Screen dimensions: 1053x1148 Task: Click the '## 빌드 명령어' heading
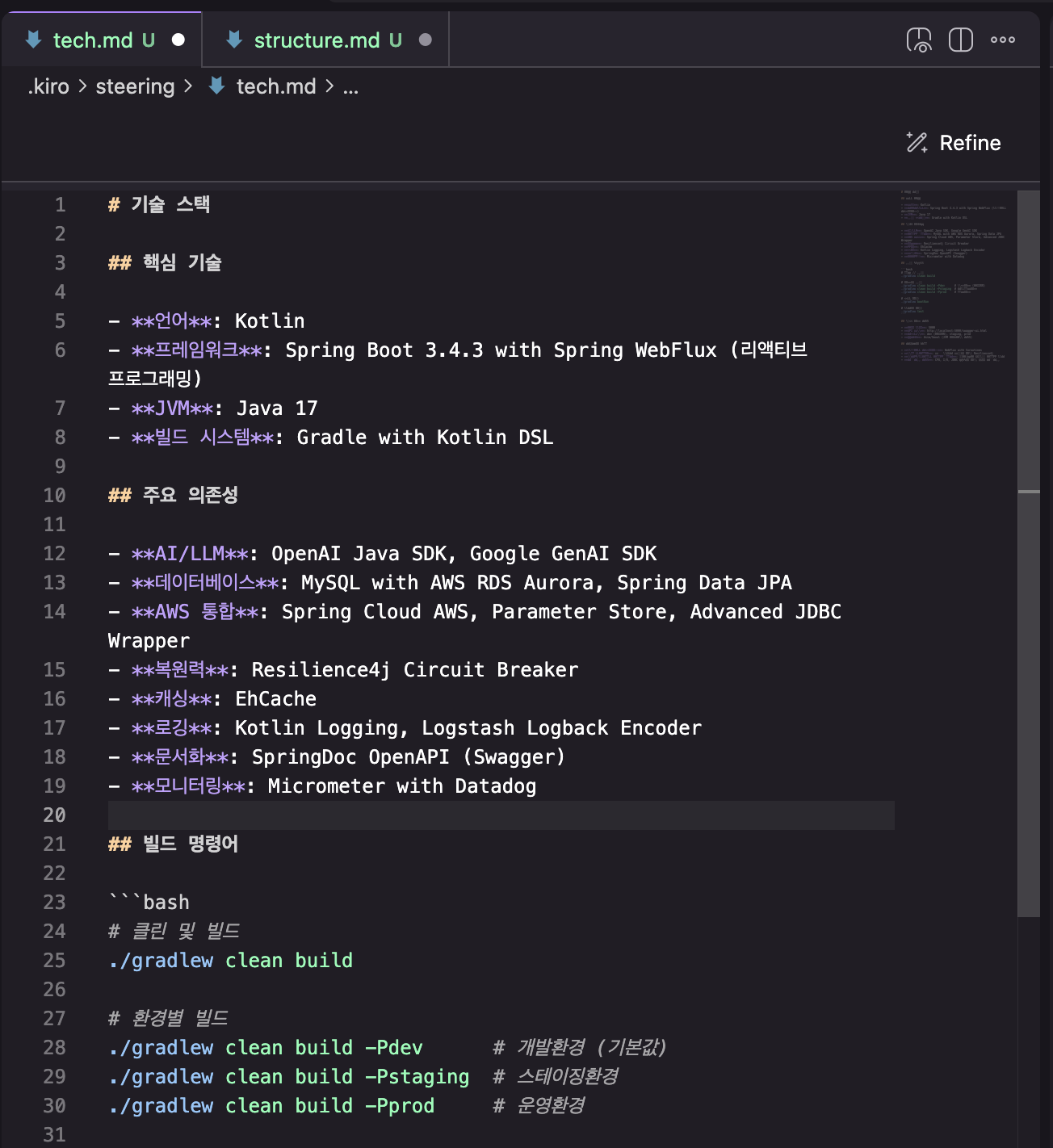173,844
